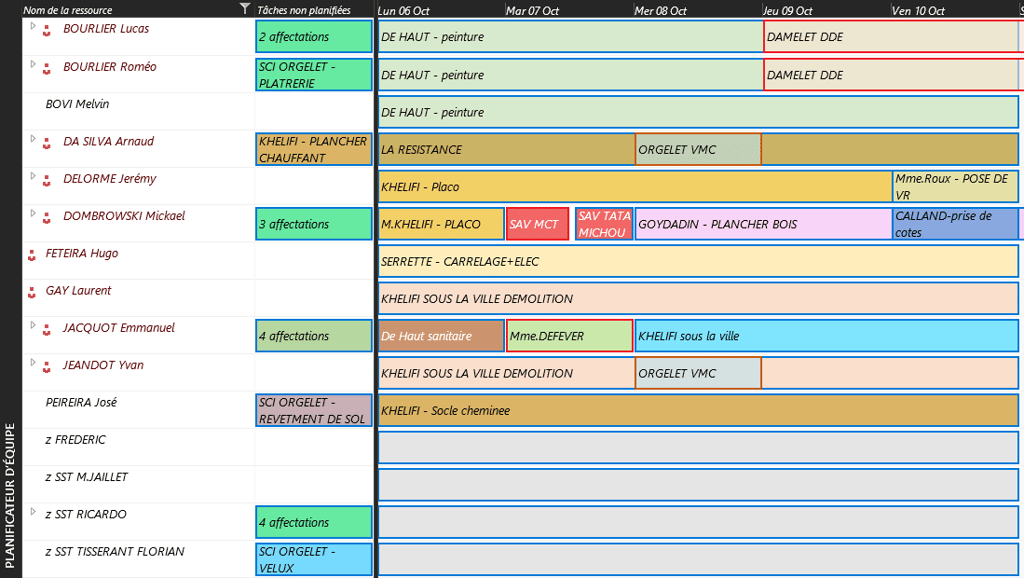Click the red person icon beside BOURLIER Roméo
The image size is (1024, 578).
tap(46, 69)
